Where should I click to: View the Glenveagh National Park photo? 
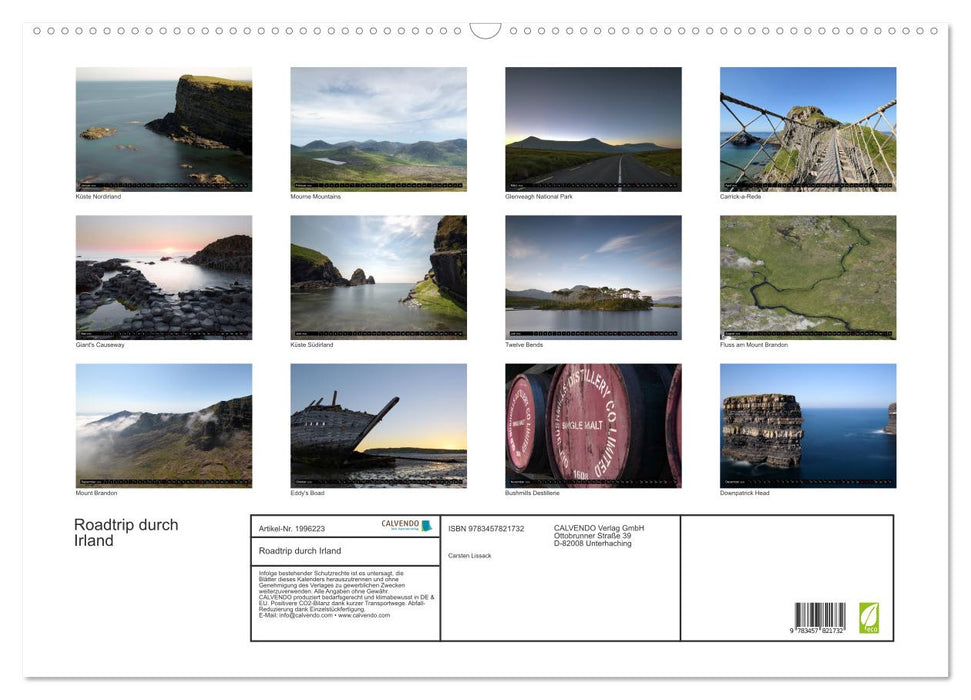593,127
